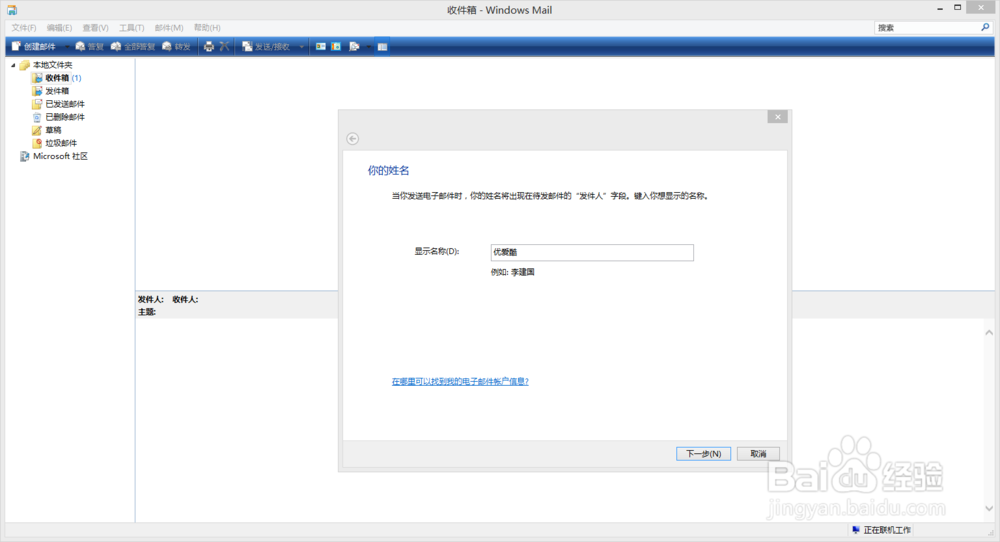The image size is (1000, 542).
Task: Select the 垃圾邮件 (Junk Mail) folder
Action: coord(61,143)
